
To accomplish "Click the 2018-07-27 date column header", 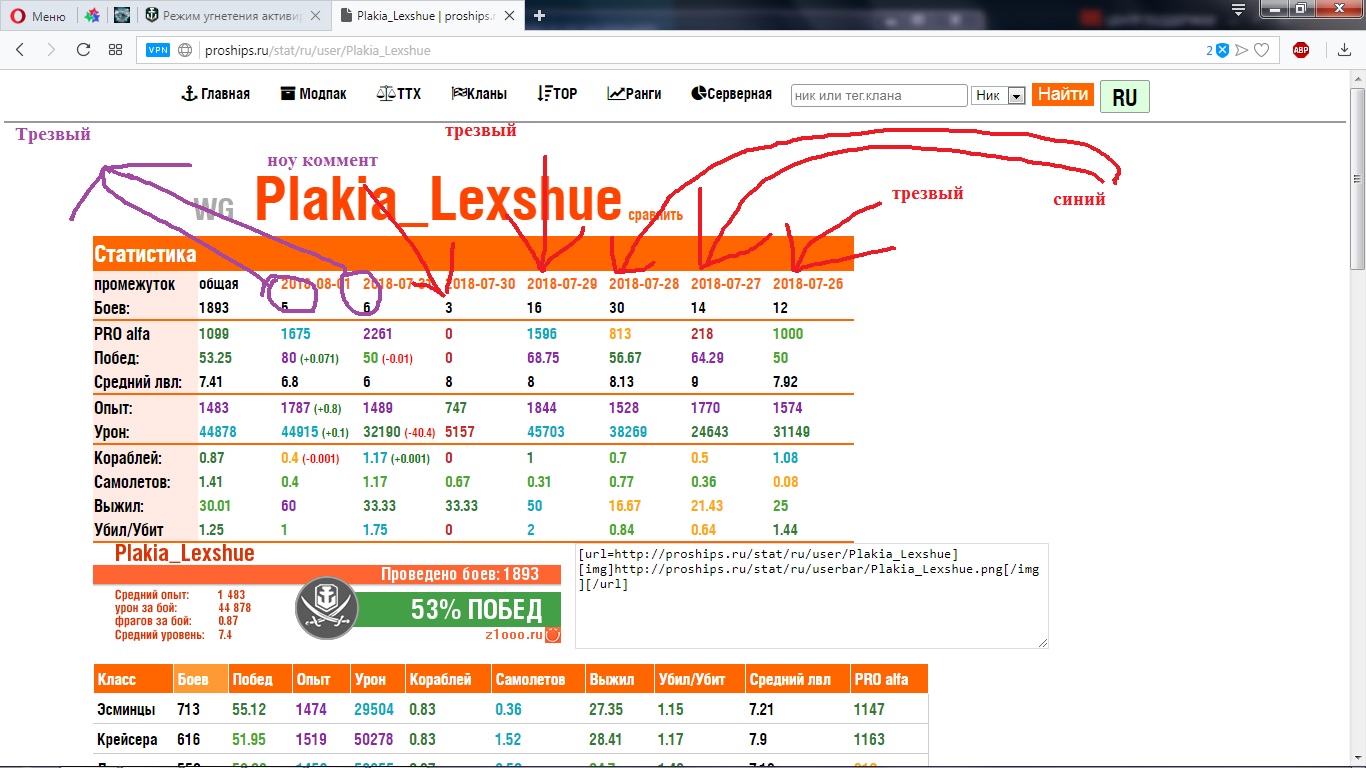I will pyautogui.click(x=726, y=284).
